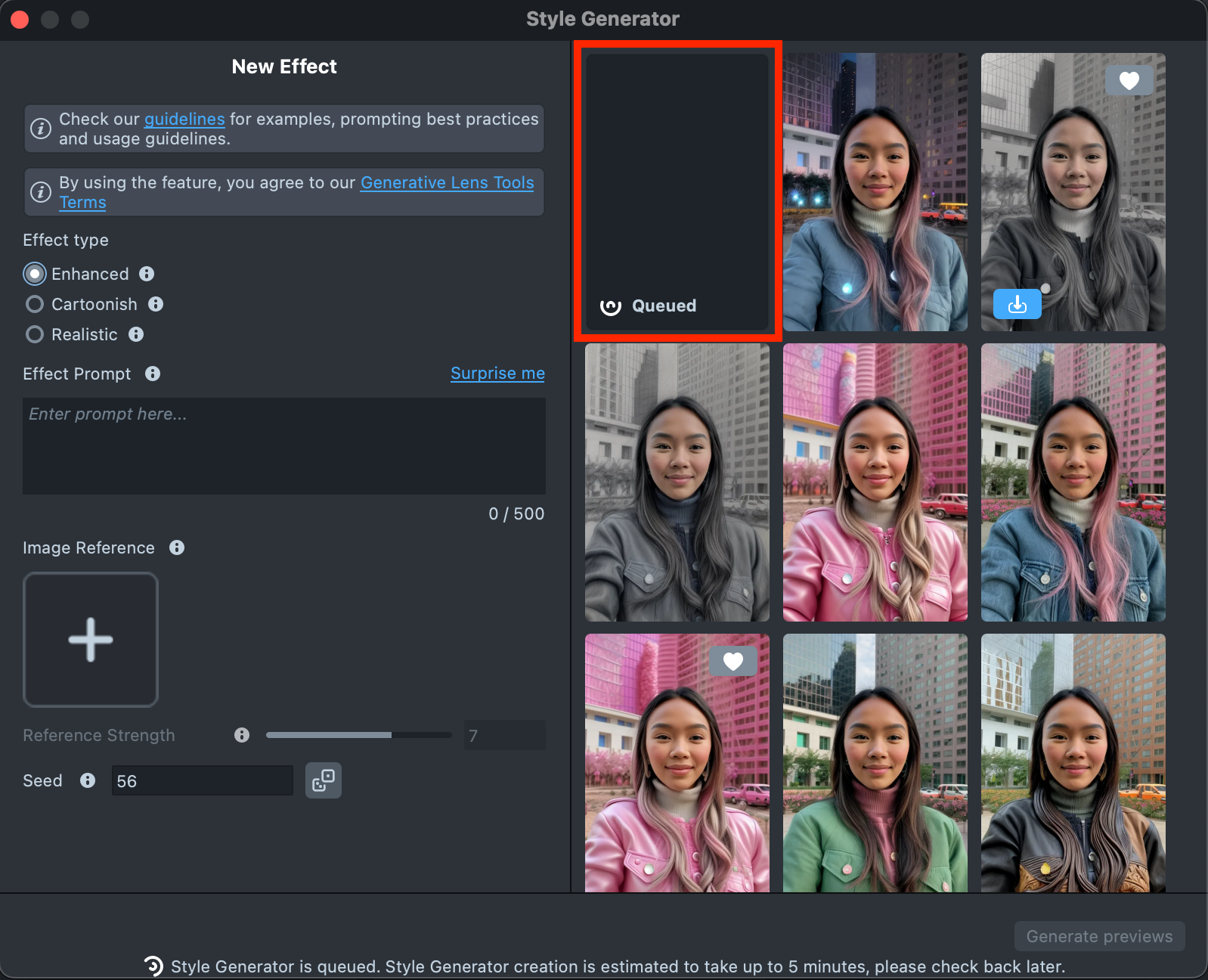
Task: Click the Generate previews button
Action: coord(1099,936)
